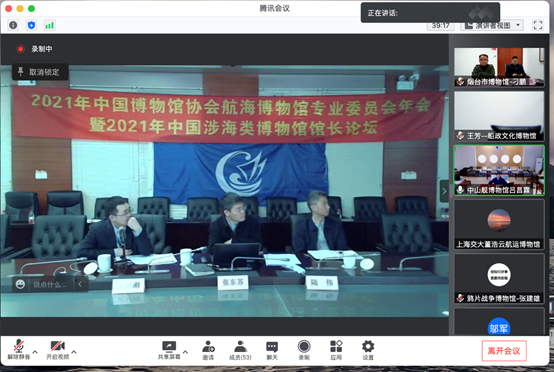Leave the meeting with the red 离开会议 button
Viewport: 554px width, 372px height.
[x=504, y=350]
